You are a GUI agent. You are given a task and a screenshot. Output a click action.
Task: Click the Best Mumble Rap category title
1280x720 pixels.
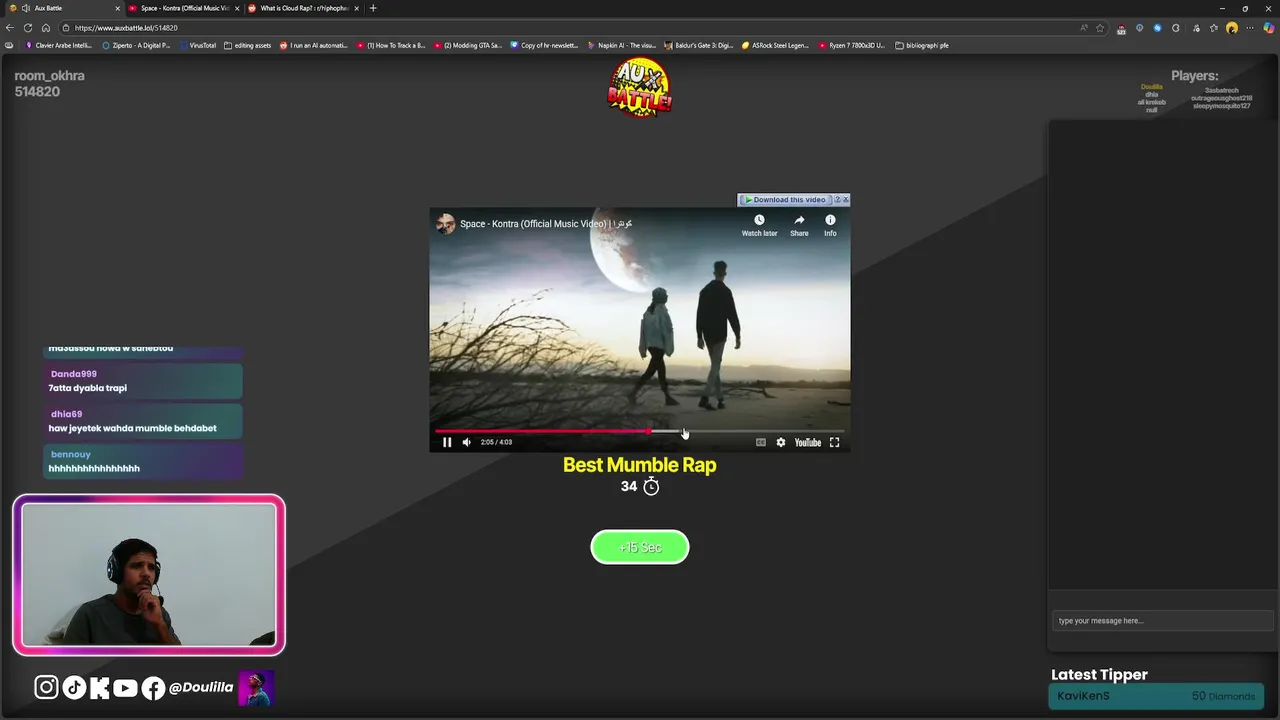point(640,465)
